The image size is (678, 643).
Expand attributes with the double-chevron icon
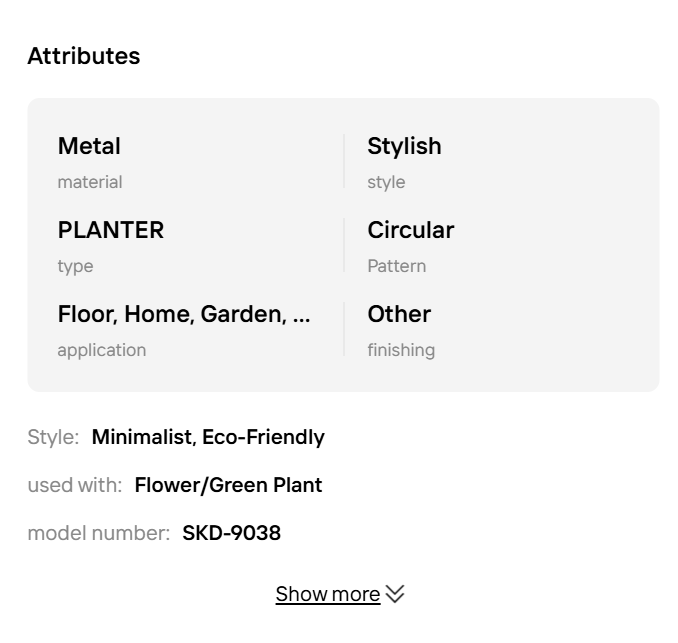coord(395,594)
